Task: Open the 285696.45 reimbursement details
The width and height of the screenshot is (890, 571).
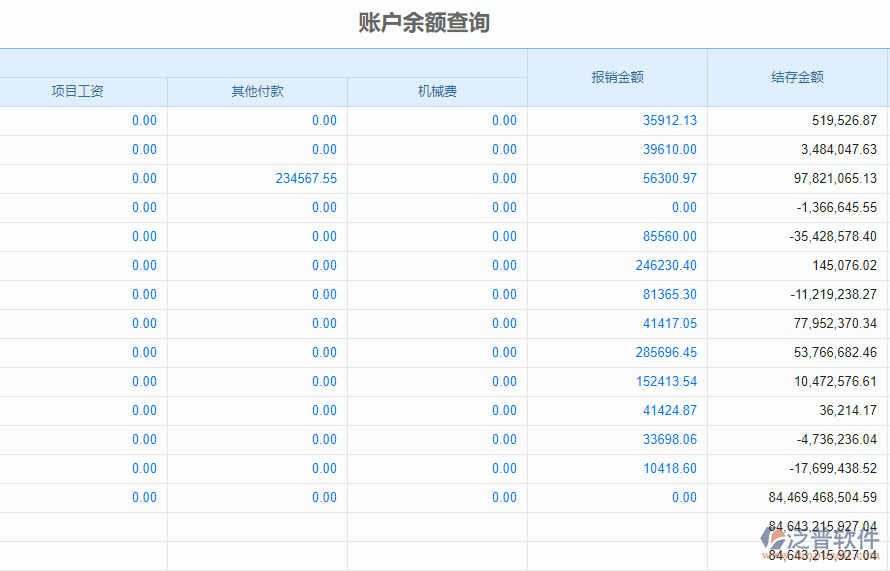Action: pos(665,353)
